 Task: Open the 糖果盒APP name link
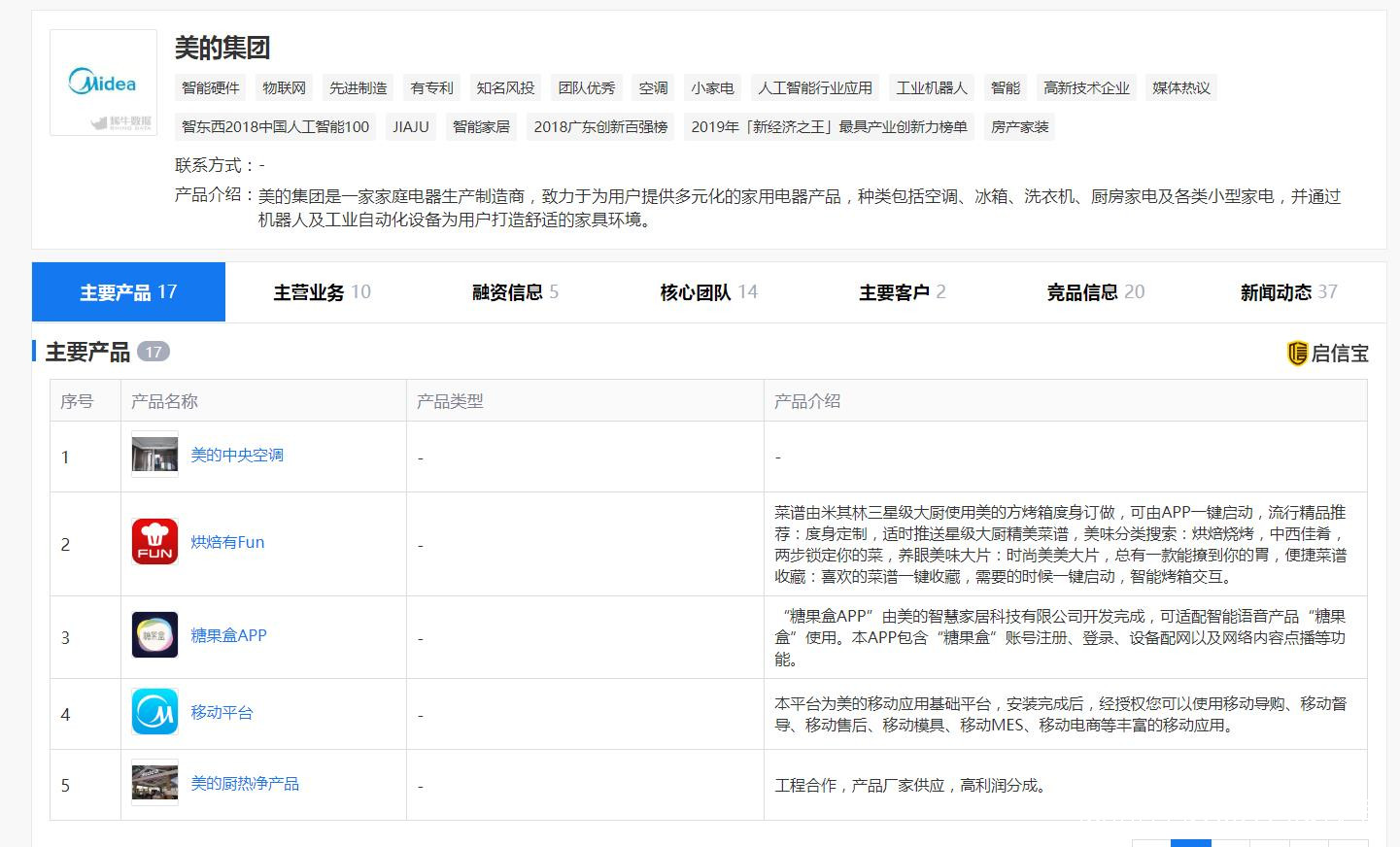(x=228, y=635)
